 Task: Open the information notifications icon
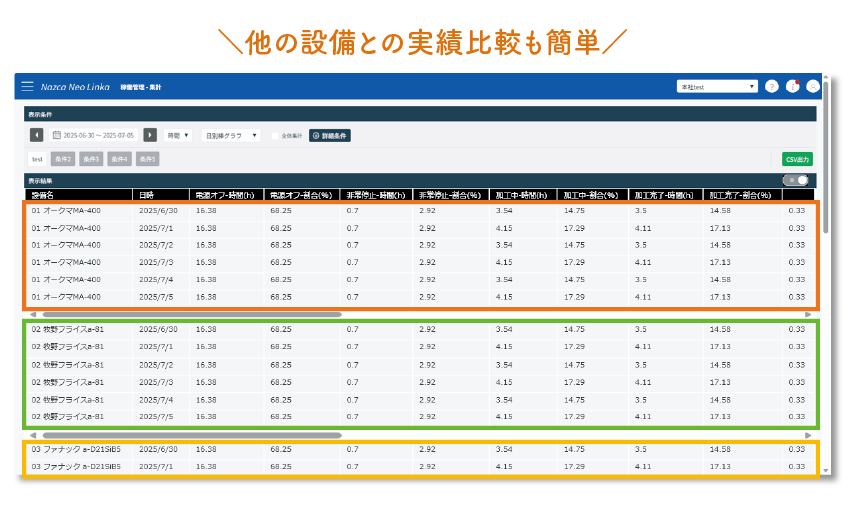792,86
